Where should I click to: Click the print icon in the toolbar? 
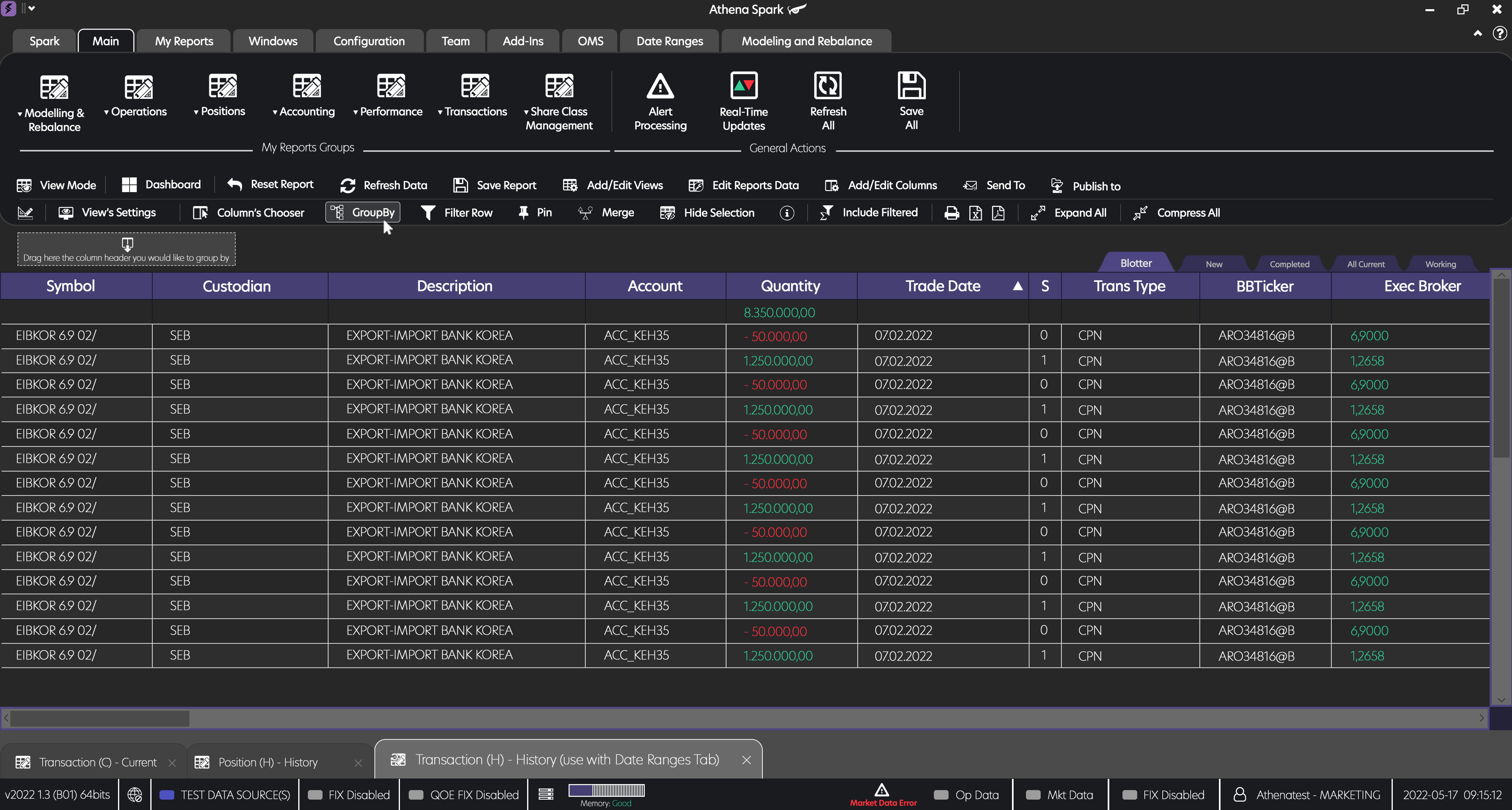point(951,212)
